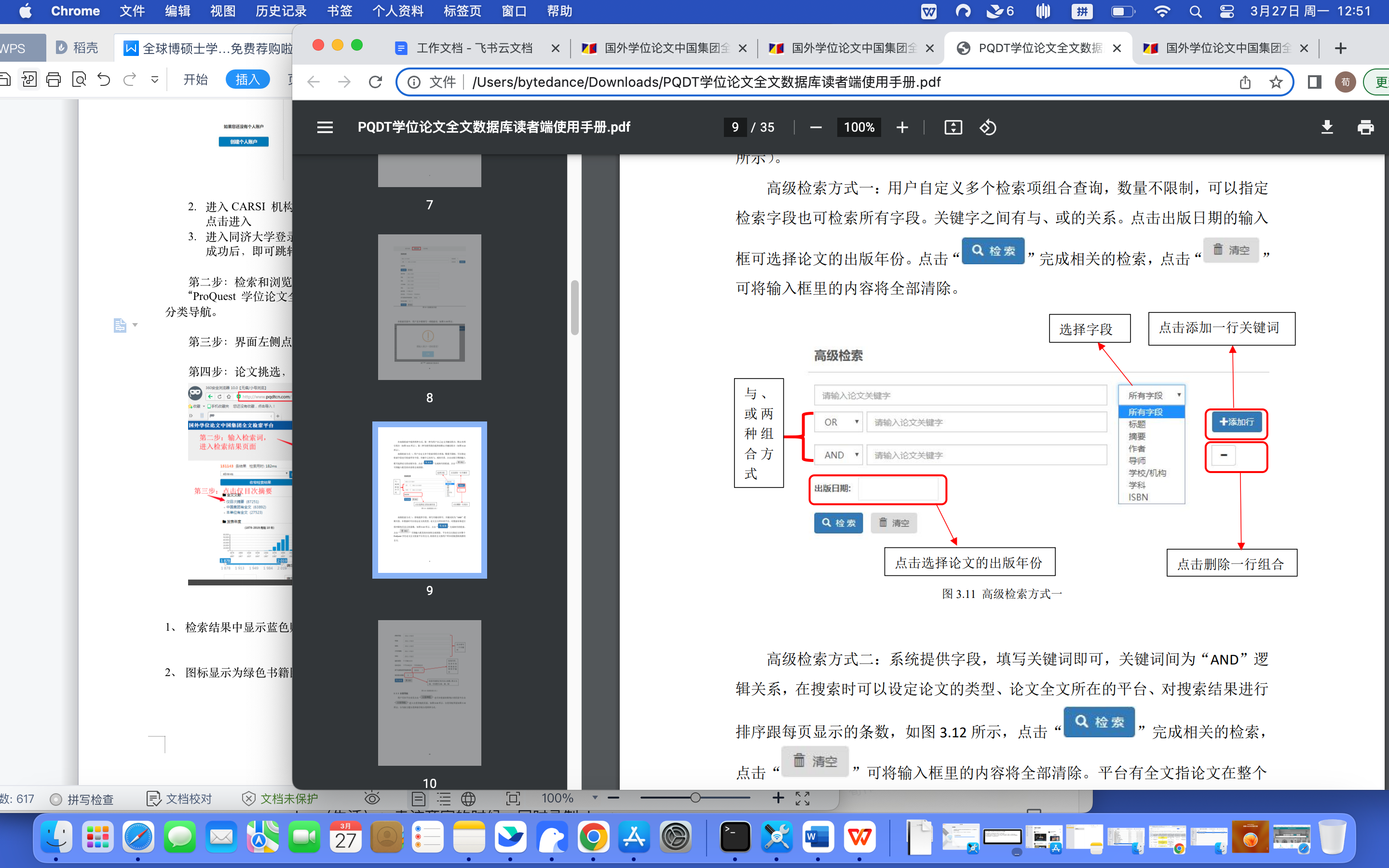The width and height of the screenshot is (1389, 868).
Task: Zoom out the PDF viewer
Action: (816, 127)
